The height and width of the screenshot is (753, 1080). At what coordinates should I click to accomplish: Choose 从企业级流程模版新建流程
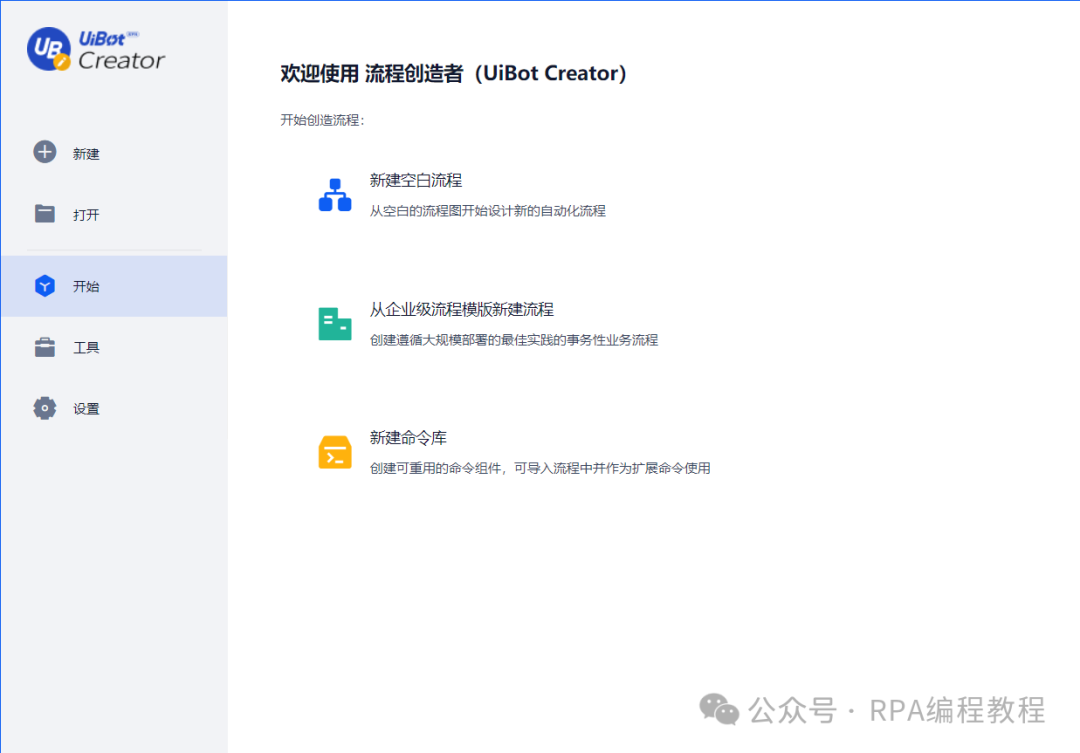[461, 309]
